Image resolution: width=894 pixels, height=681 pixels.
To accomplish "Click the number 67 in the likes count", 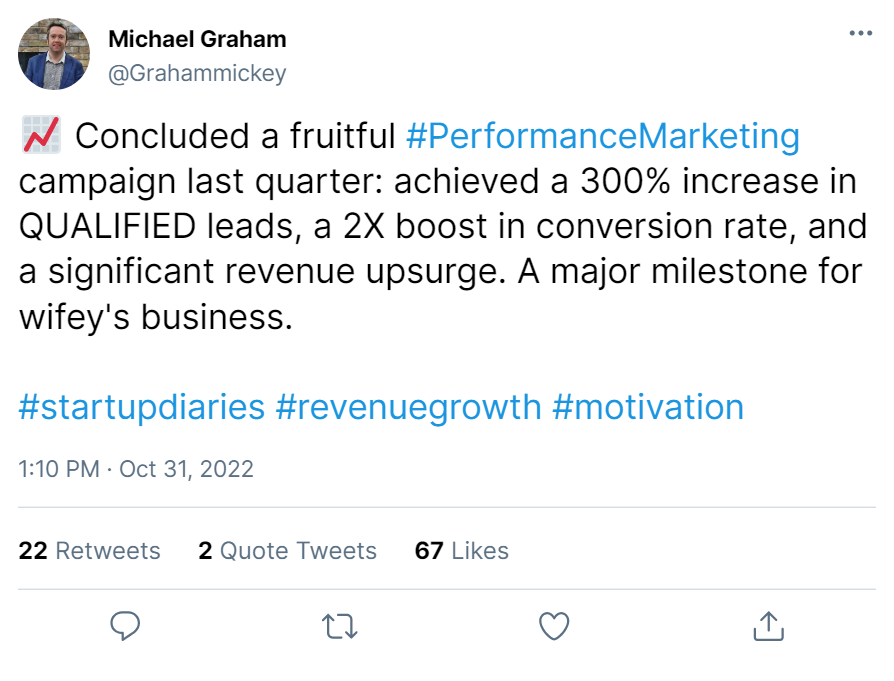I will click(429, 550).
